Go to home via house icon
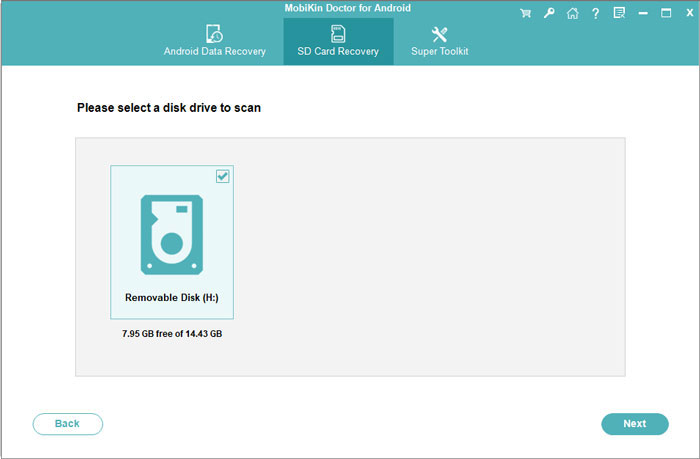Image resolution: width=700 pixels, height=459 pixels. [x=572, y=13]
